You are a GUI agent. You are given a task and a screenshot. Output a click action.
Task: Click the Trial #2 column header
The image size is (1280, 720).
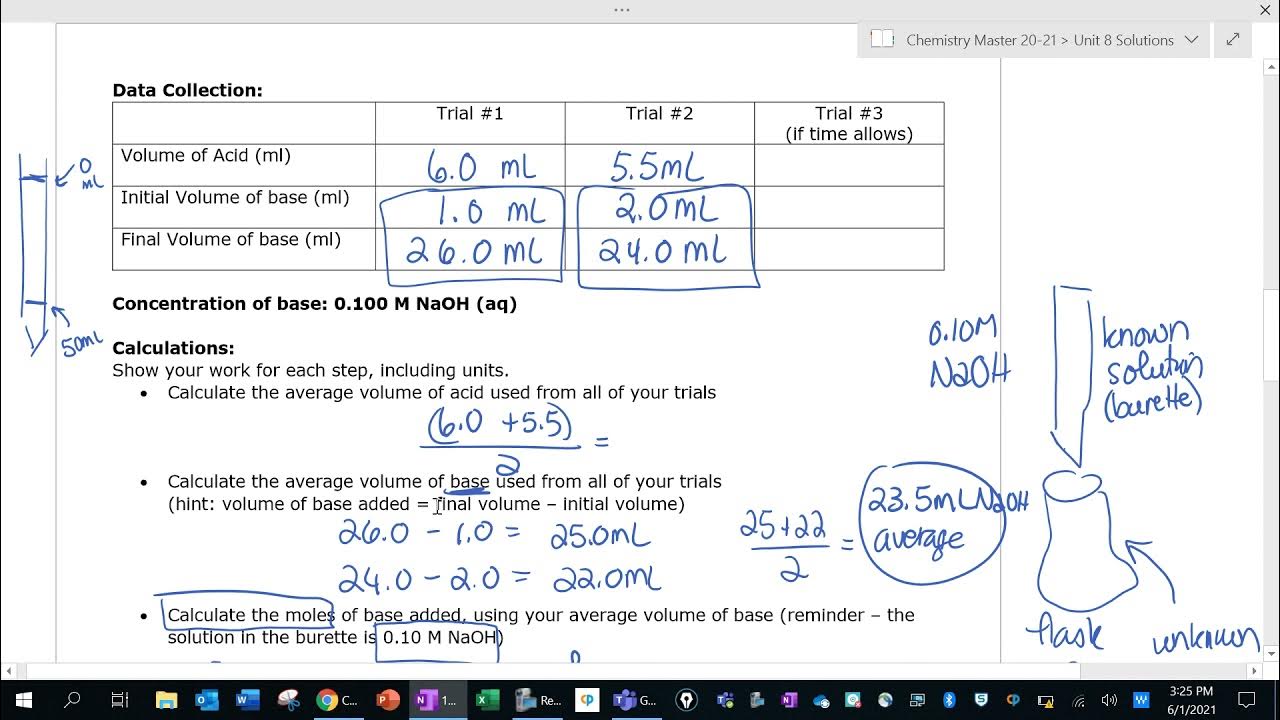coord(659,113)
